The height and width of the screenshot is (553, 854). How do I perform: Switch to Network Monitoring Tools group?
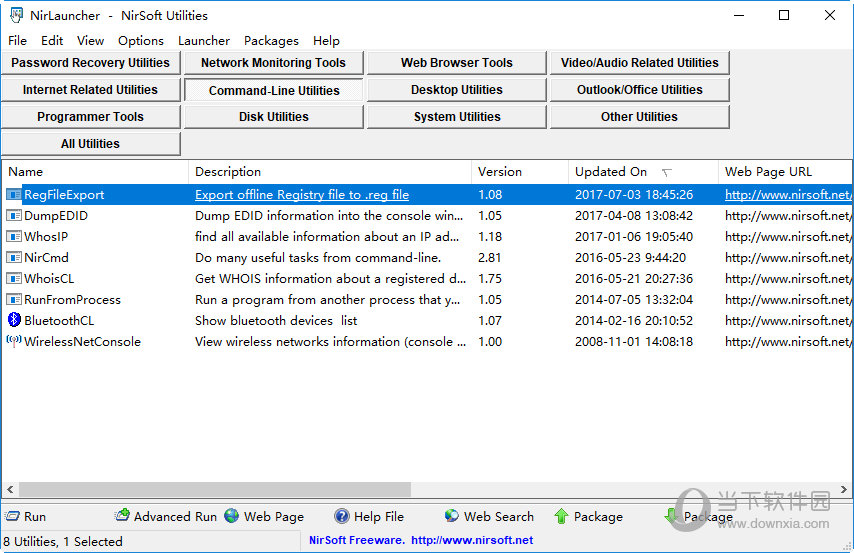click(x=273, y=63)
